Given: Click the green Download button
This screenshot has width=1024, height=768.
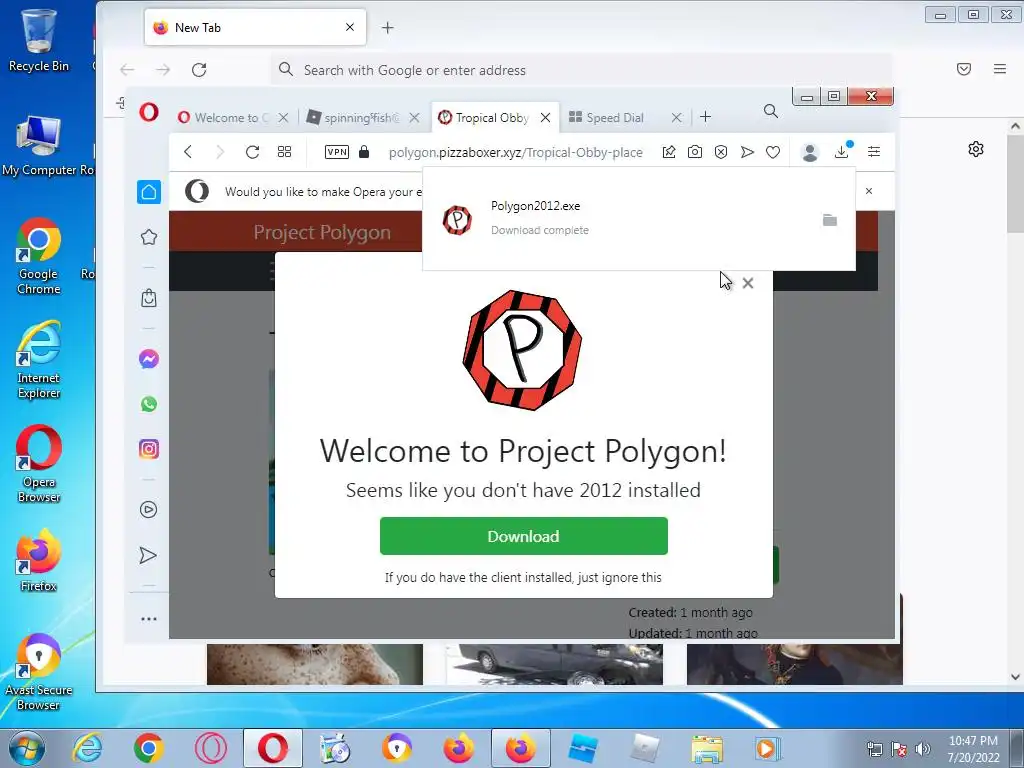Looking at the screenshot, I should [524, 536].
